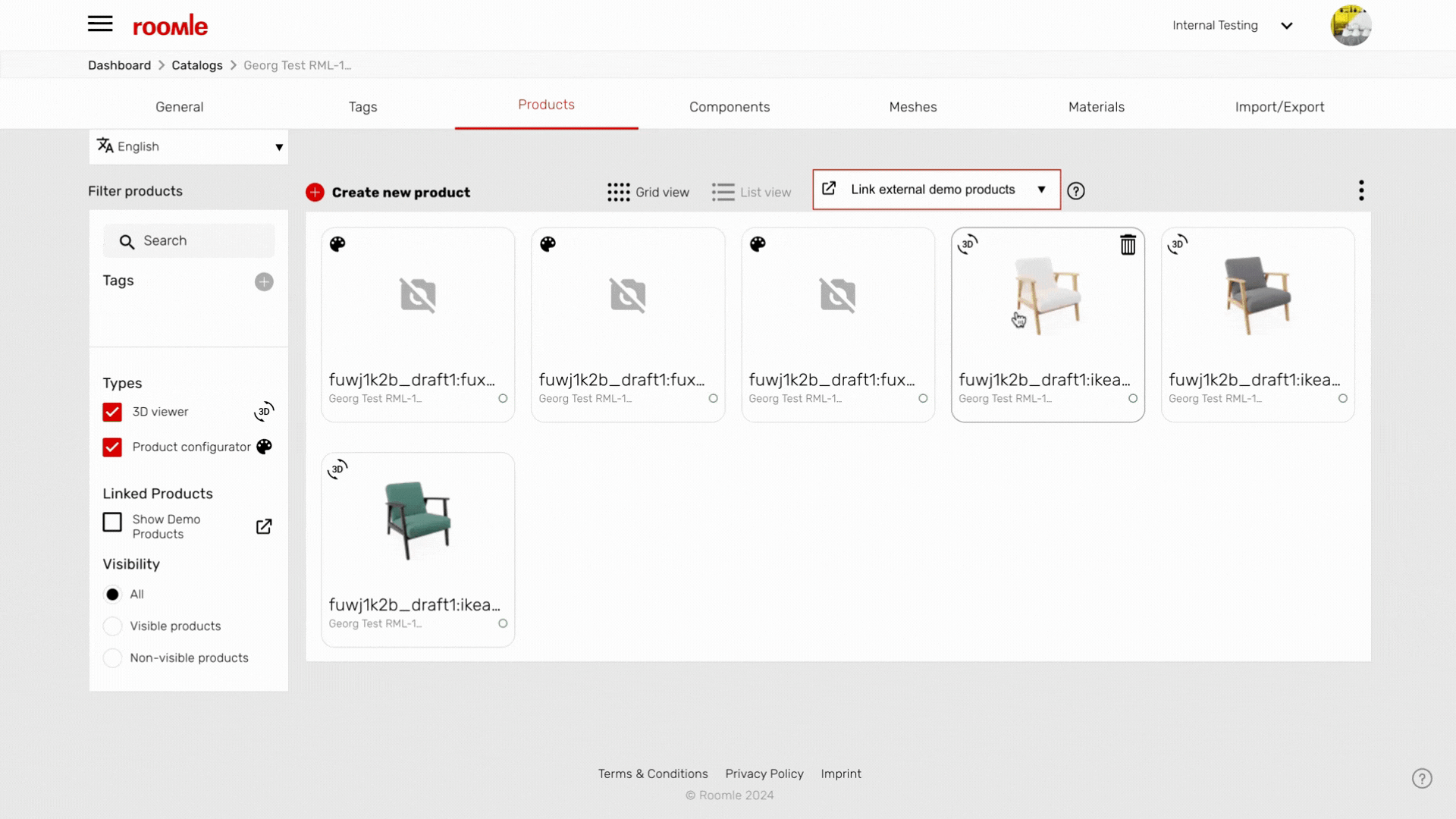The image size is (1456, 819).
Task: Uncheck the 3D viewer type filter
Action: (112, 412)
